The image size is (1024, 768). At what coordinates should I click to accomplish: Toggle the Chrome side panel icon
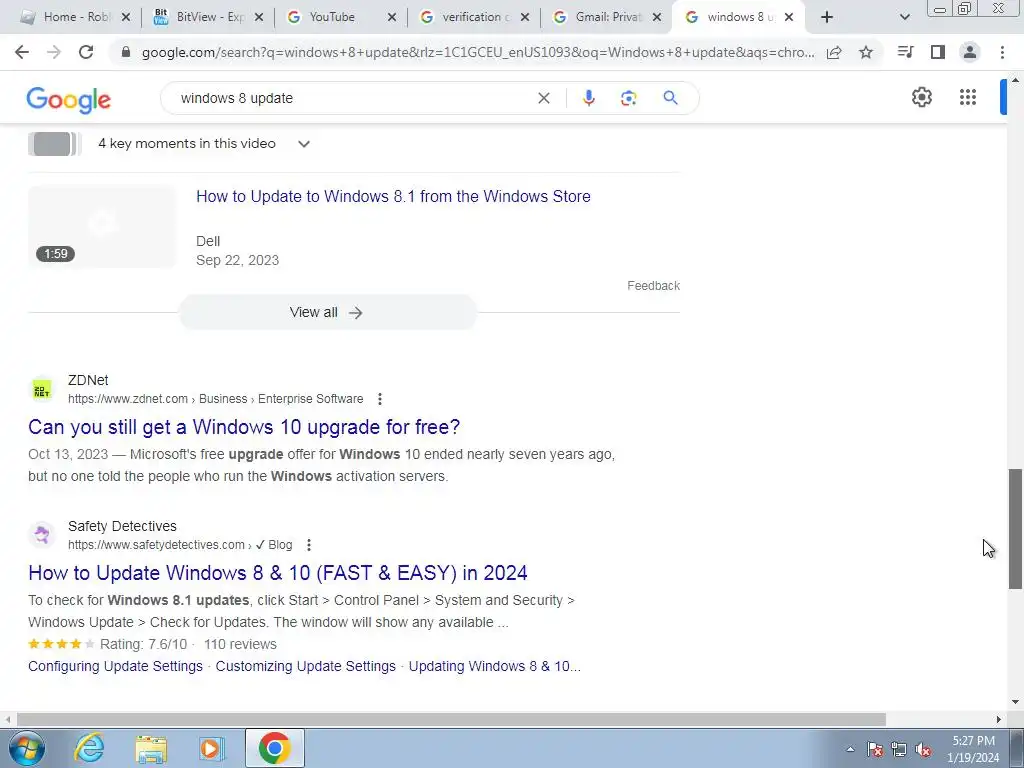[x=938, y=52]
